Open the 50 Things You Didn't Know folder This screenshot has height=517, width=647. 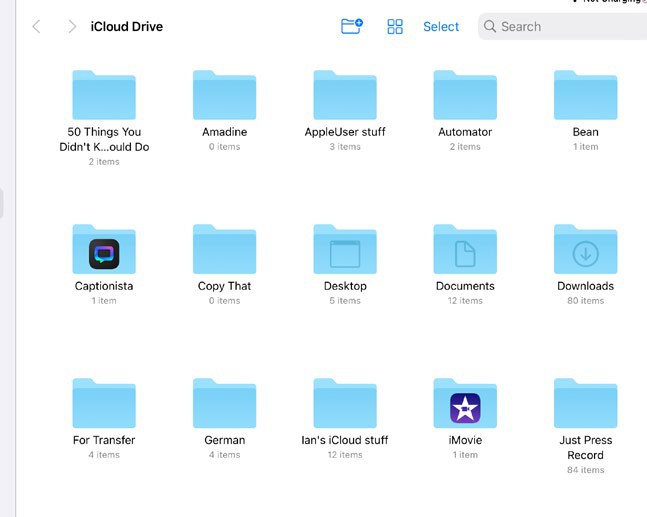104,95
